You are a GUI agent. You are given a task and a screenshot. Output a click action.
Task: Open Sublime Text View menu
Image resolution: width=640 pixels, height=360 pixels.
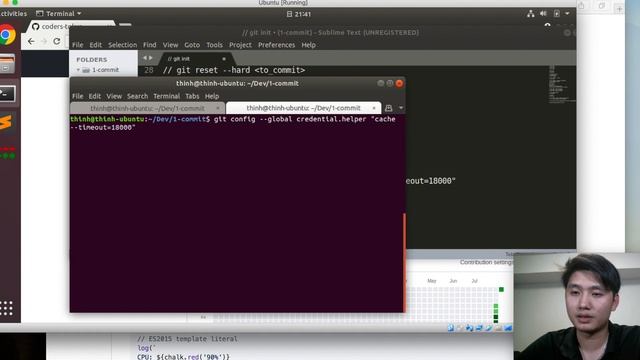tap(170, 45)
